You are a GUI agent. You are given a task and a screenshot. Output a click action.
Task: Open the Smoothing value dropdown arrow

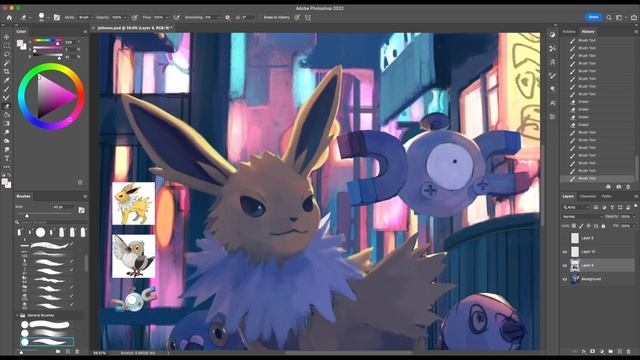[218, 18]
